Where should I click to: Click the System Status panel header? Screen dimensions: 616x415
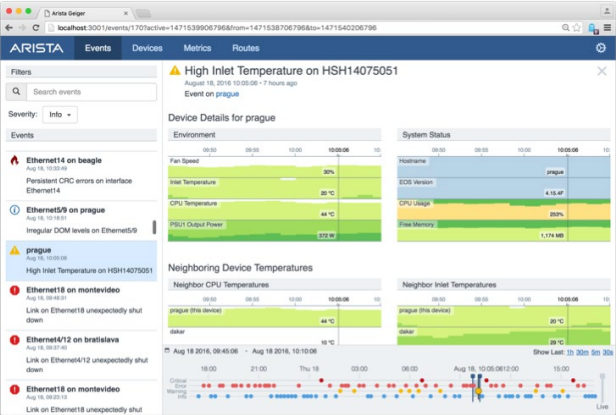504,135
